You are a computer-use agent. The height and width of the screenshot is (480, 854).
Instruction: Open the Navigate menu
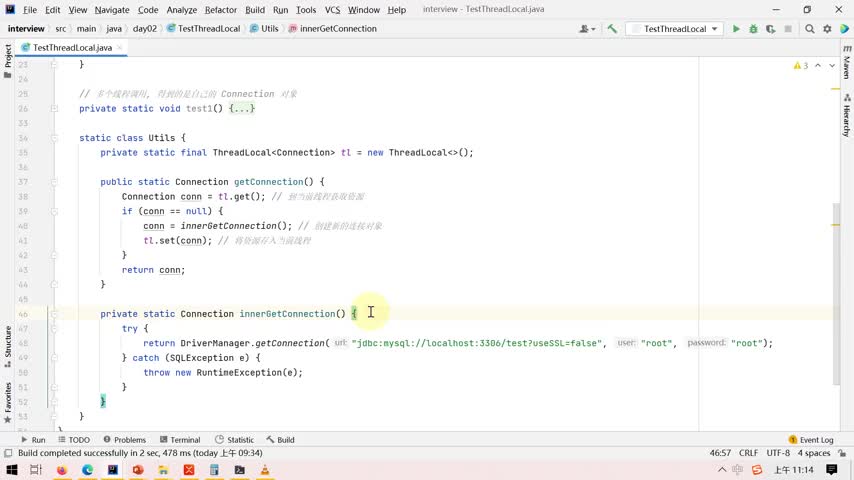point(112,10)
